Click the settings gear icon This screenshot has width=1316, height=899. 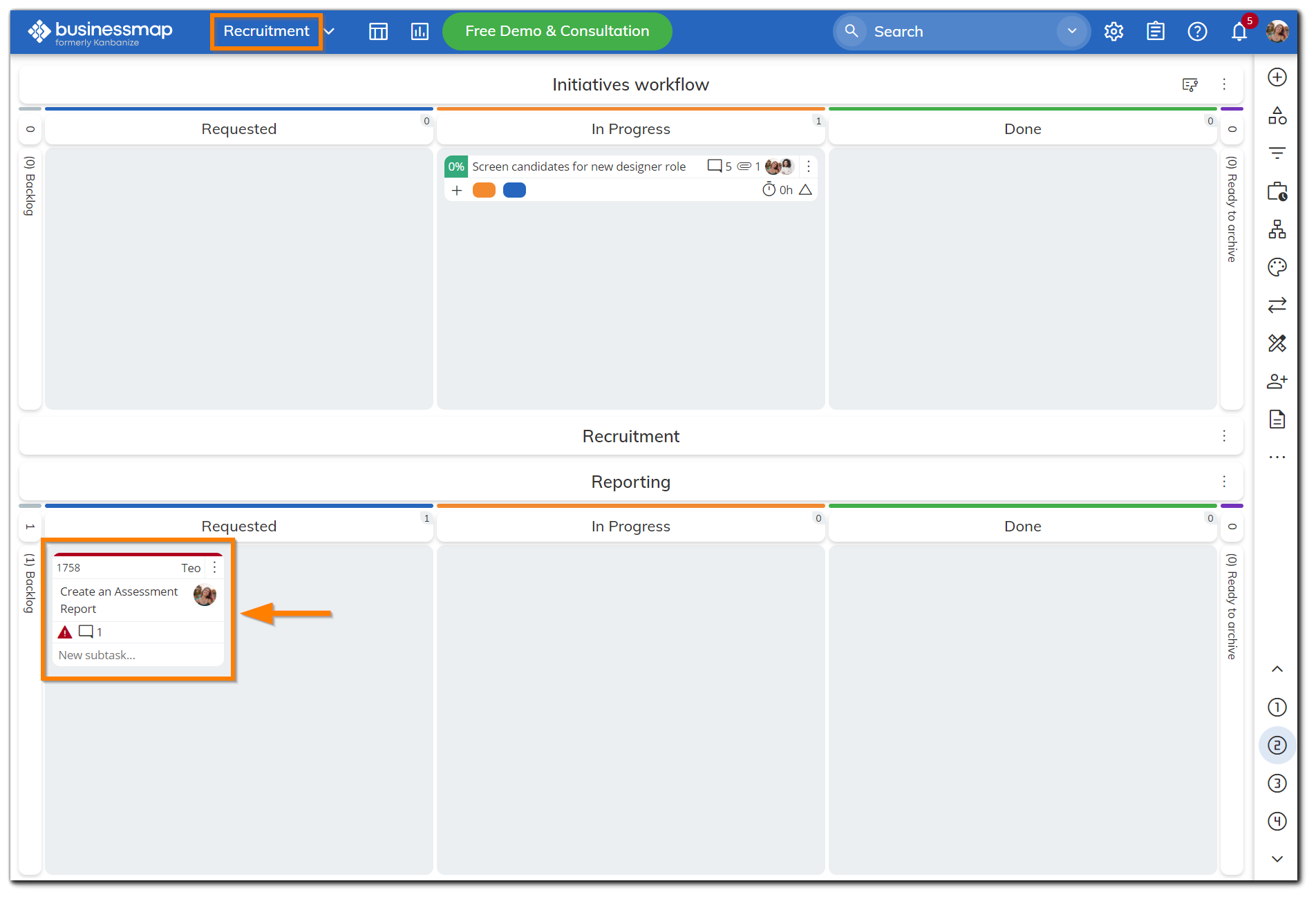(x=1113, y=31)
